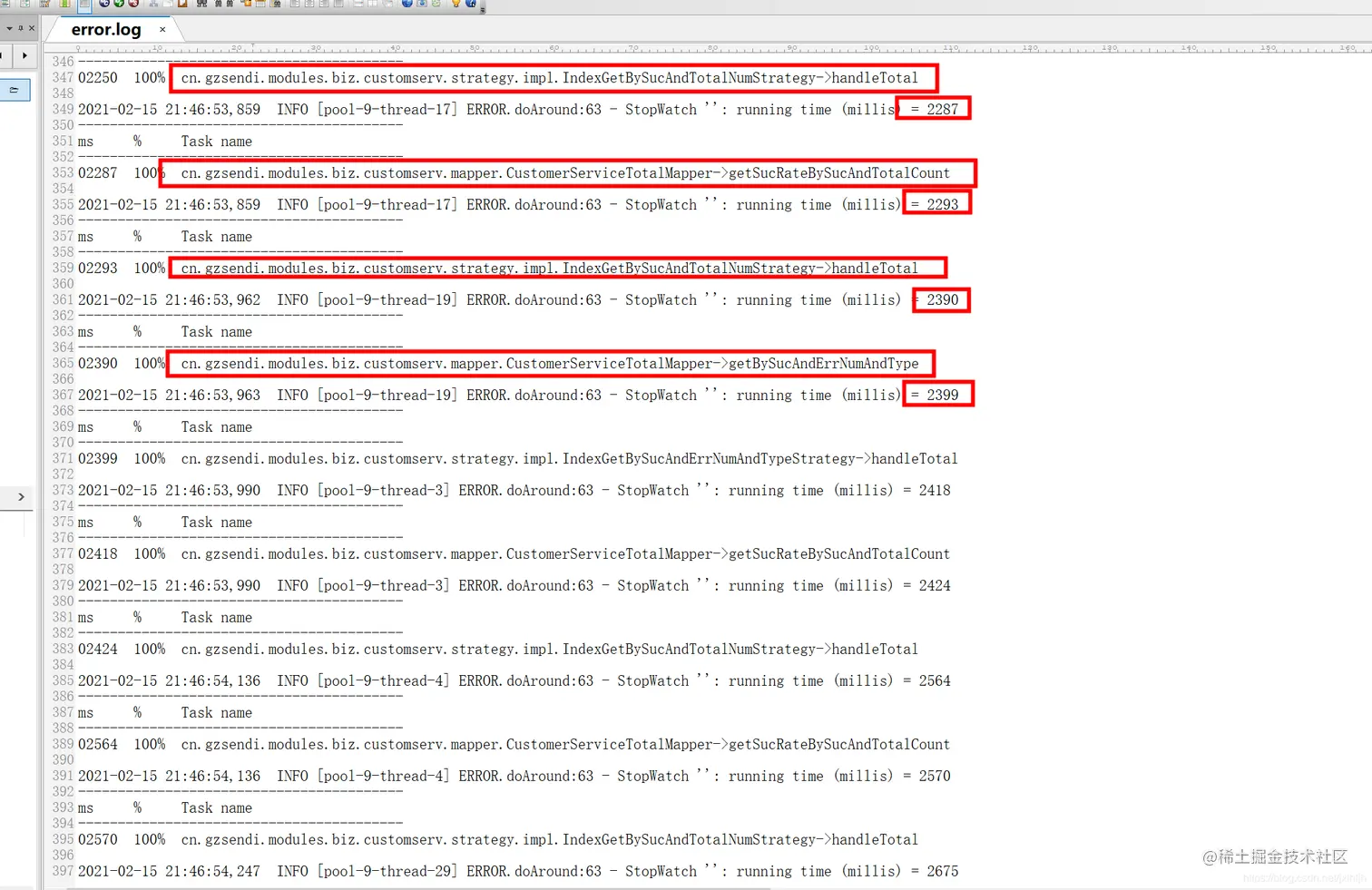The height and width of the screenshot is (890, 1372).
Task: Click the running time value 2399
Action: [x=943, y=396]
